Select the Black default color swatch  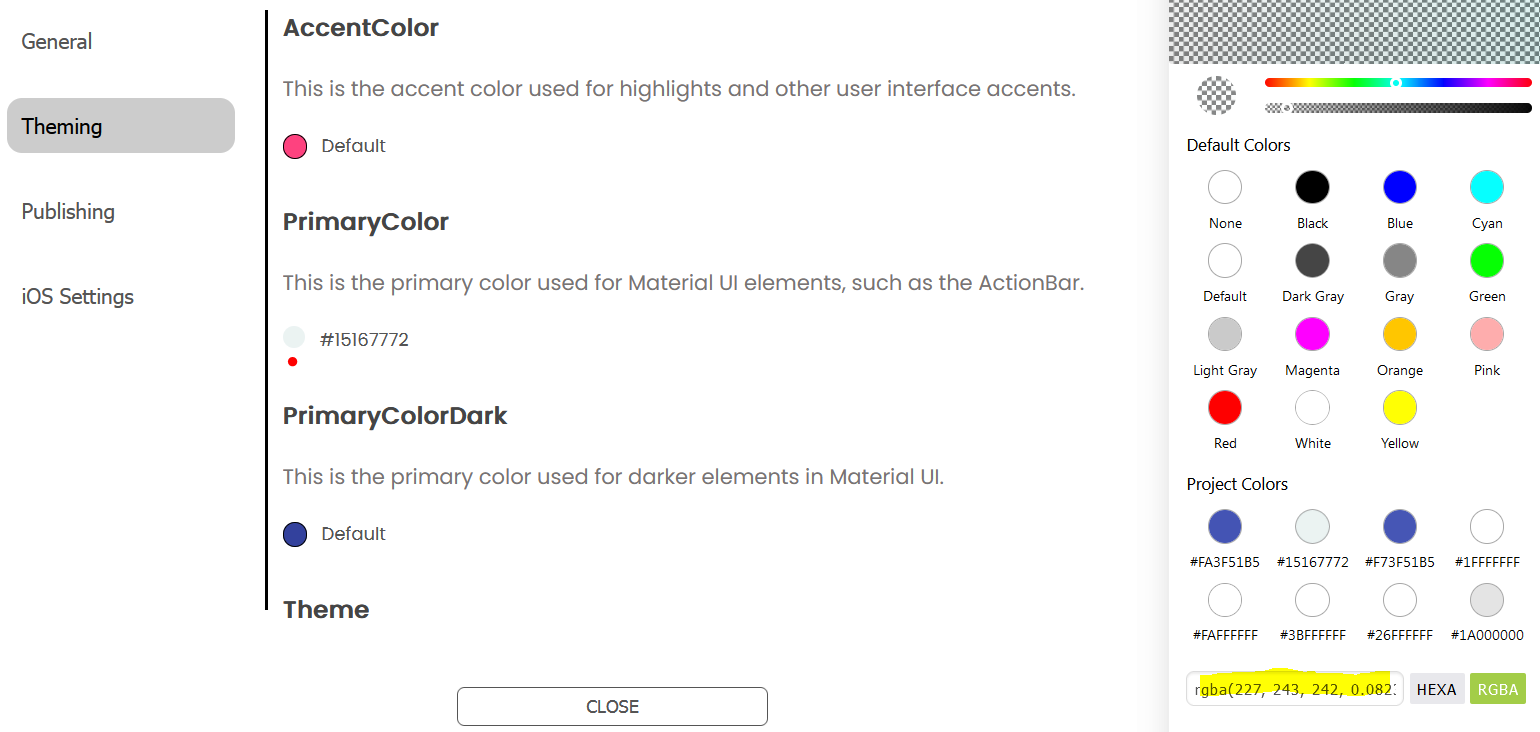1312,187
